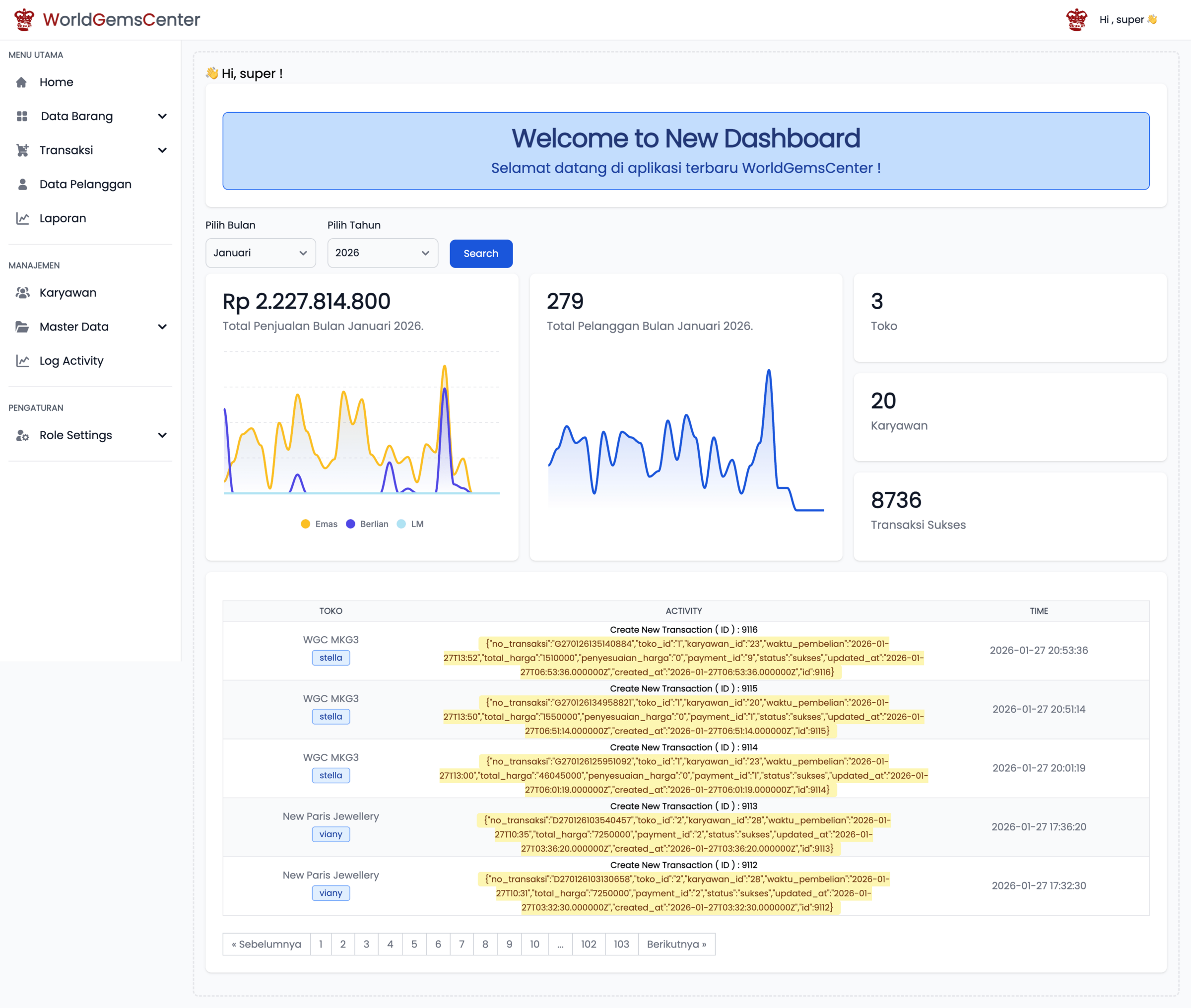This screenshot has height=1008, width=1191.
Task: Click the Karyawan people icon
Action: [22, 292]
